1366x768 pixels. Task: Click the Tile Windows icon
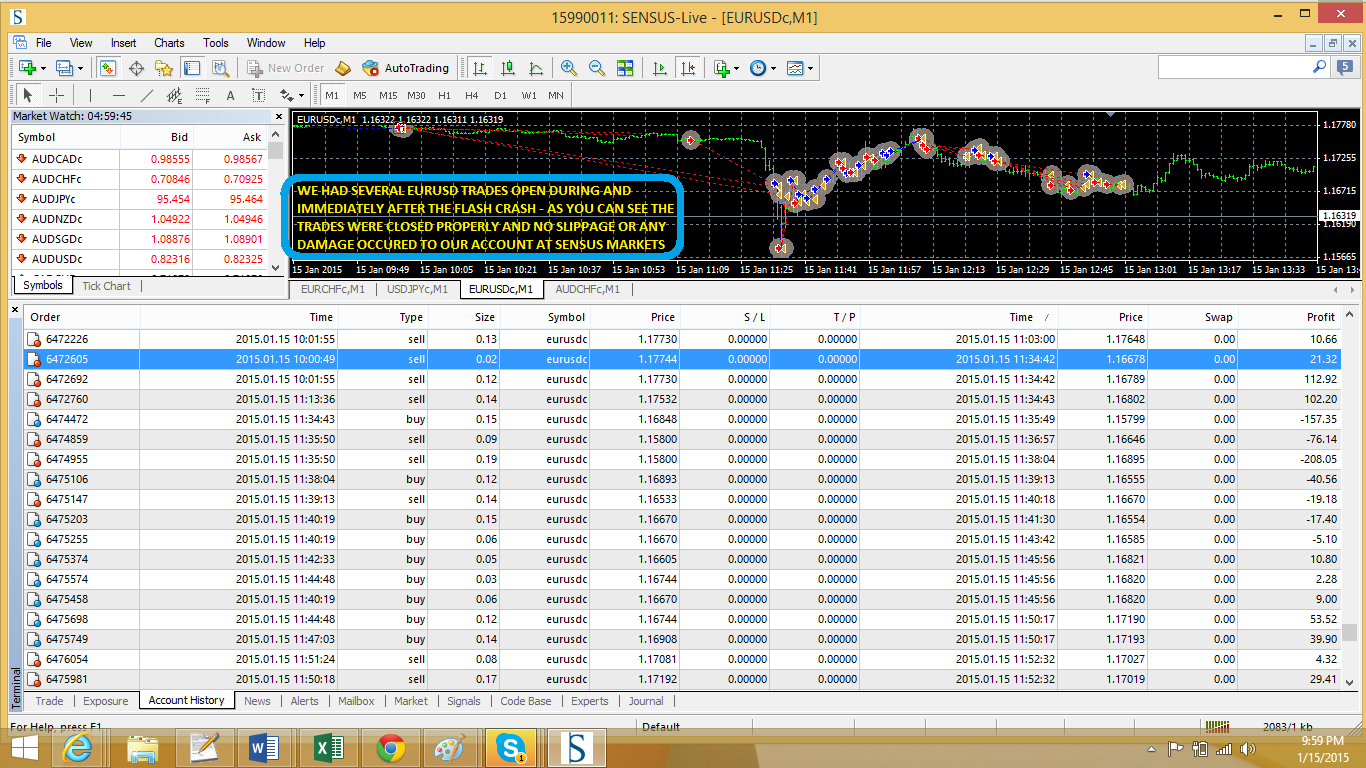[x=625, y=68]
